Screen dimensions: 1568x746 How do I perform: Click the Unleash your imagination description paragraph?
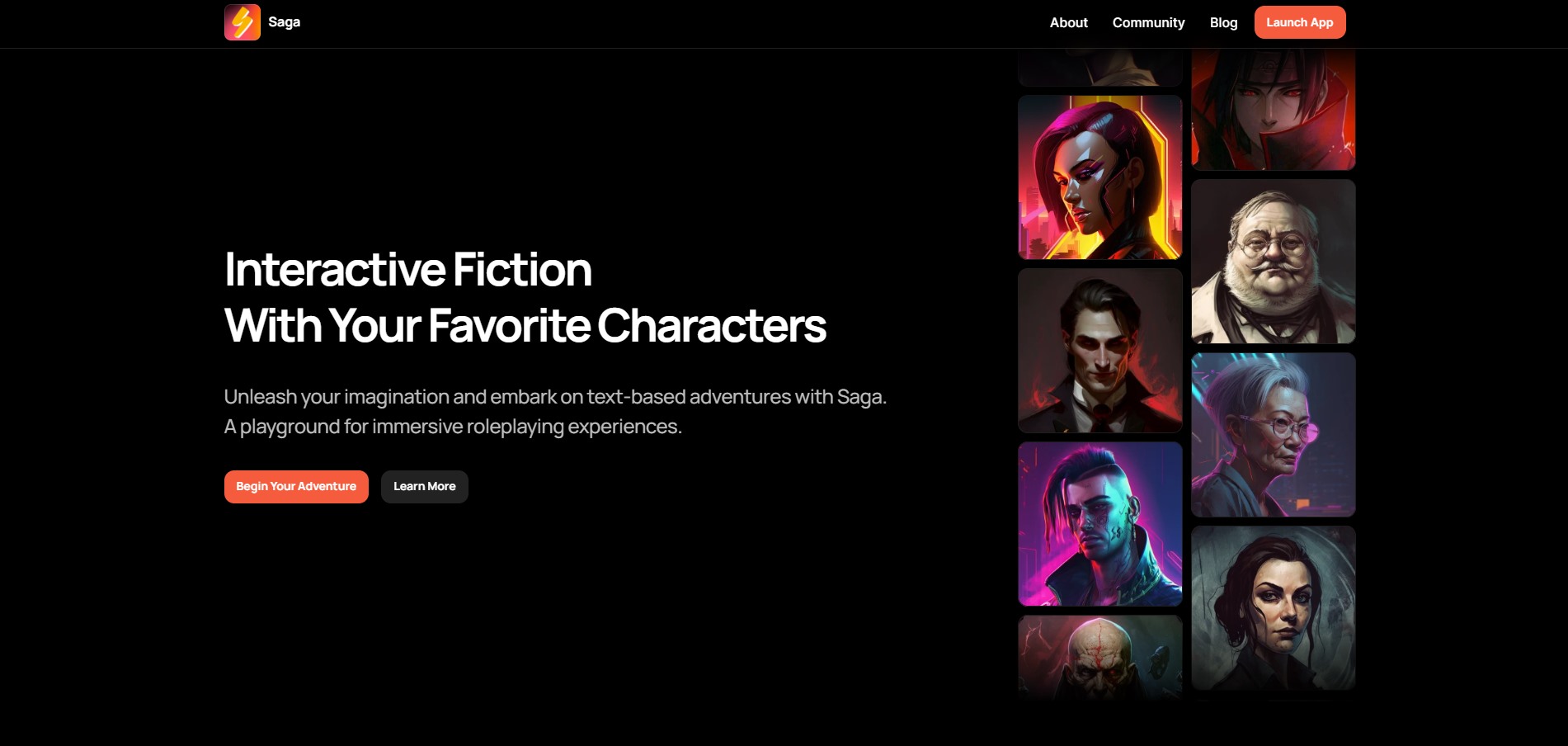click(555, 412)
